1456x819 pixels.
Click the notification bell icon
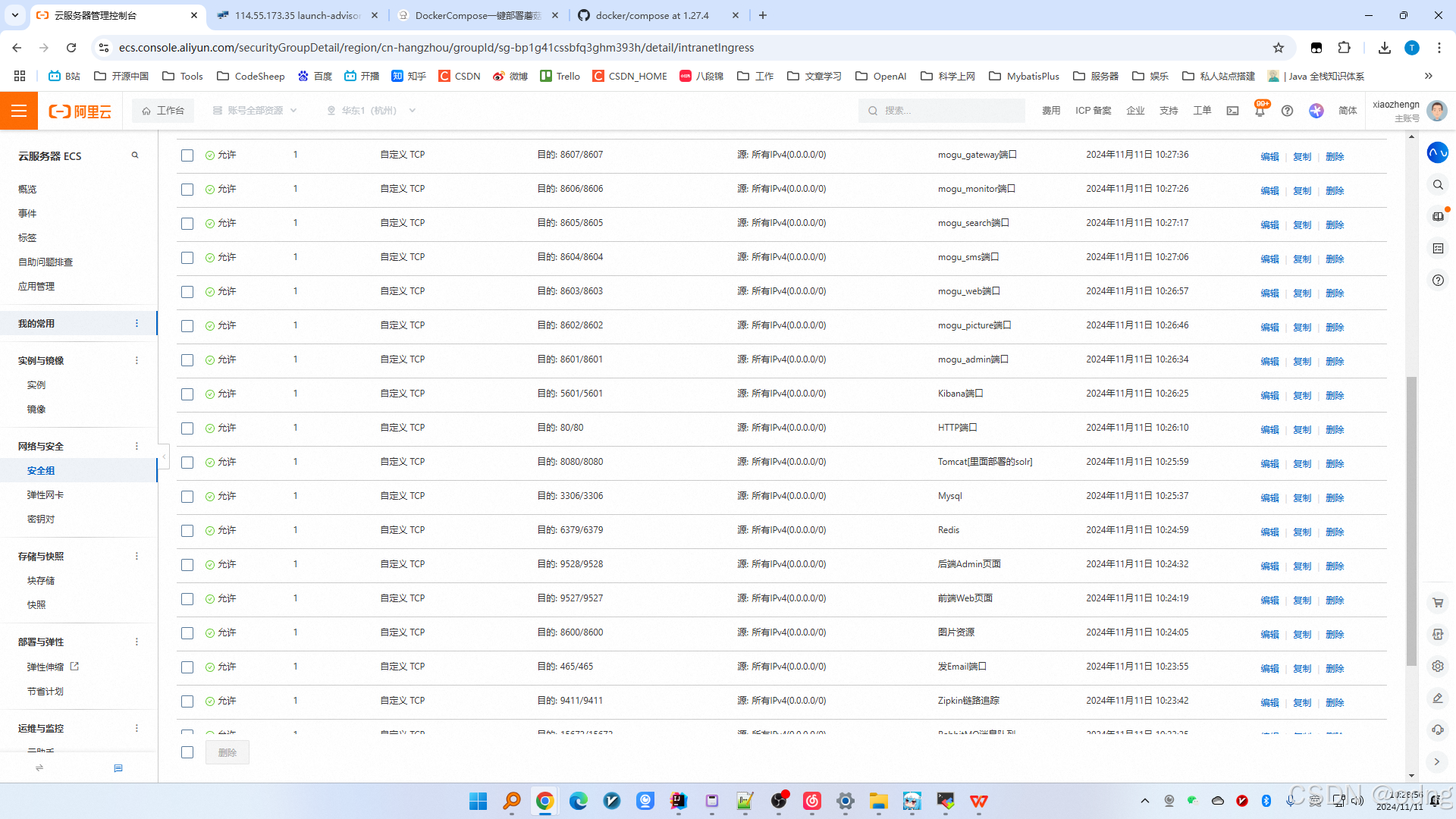(x=1260, y=111)
